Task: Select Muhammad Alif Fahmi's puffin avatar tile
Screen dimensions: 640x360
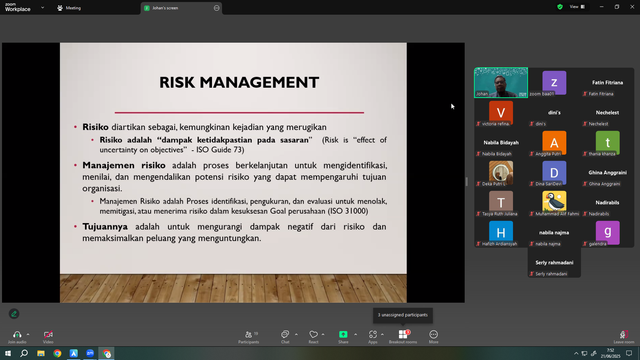Action: coord(554,202)
